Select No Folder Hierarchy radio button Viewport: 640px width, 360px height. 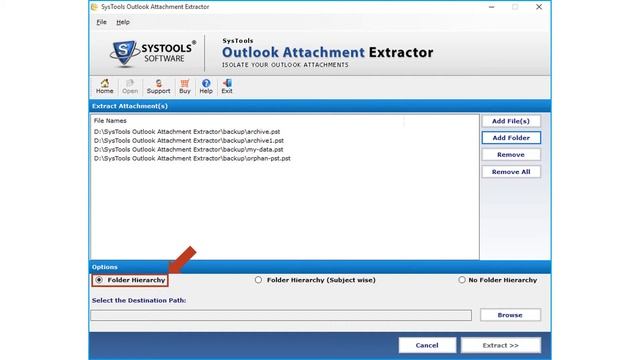point(462,280)
